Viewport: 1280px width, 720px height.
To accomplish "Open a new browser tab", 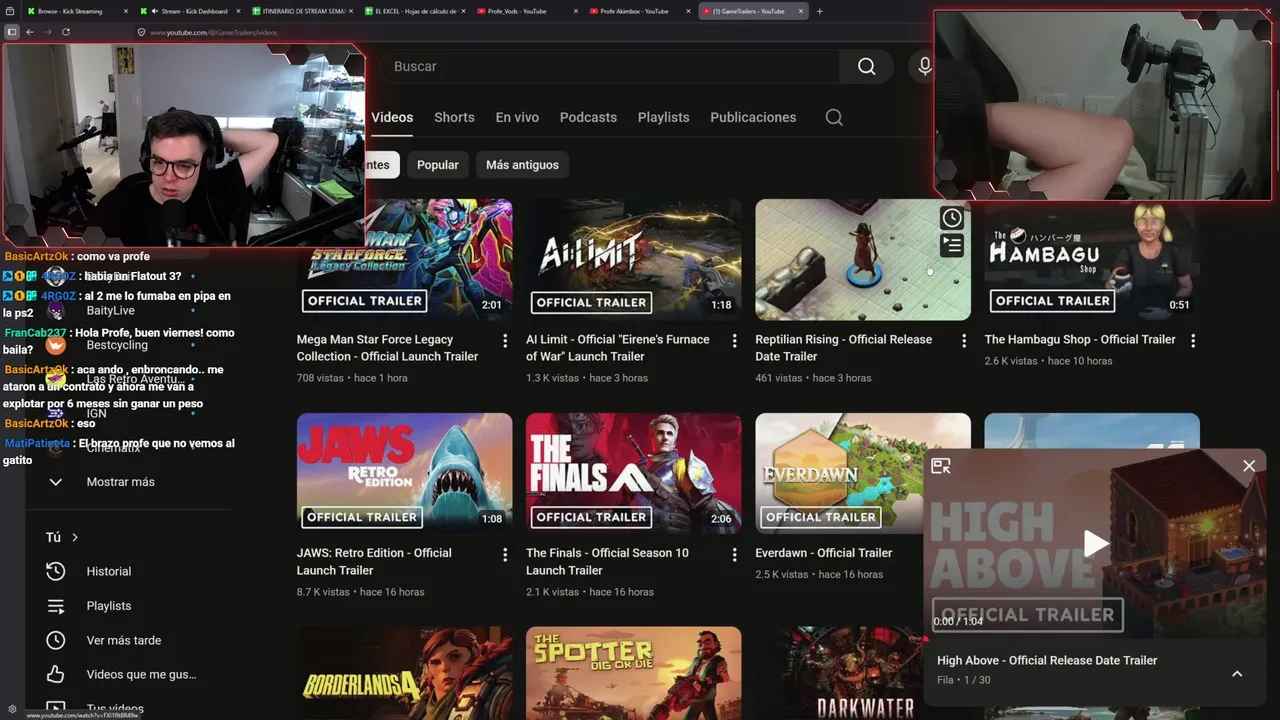I will (x=819, y=11).
